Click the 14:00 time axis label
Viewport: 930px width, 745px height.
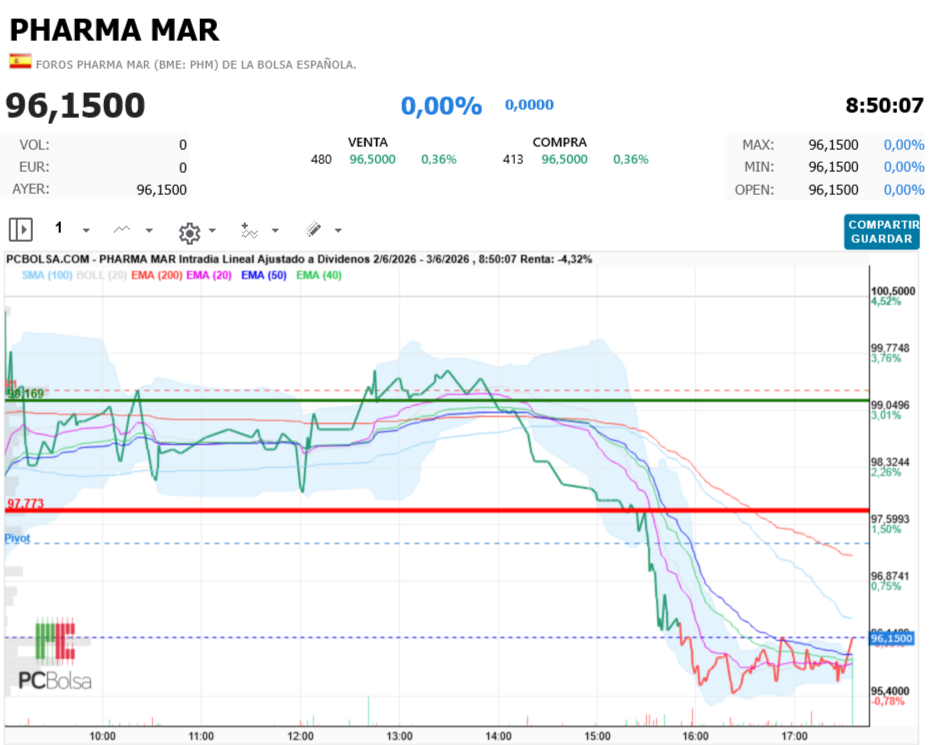(x=498, y=736)
